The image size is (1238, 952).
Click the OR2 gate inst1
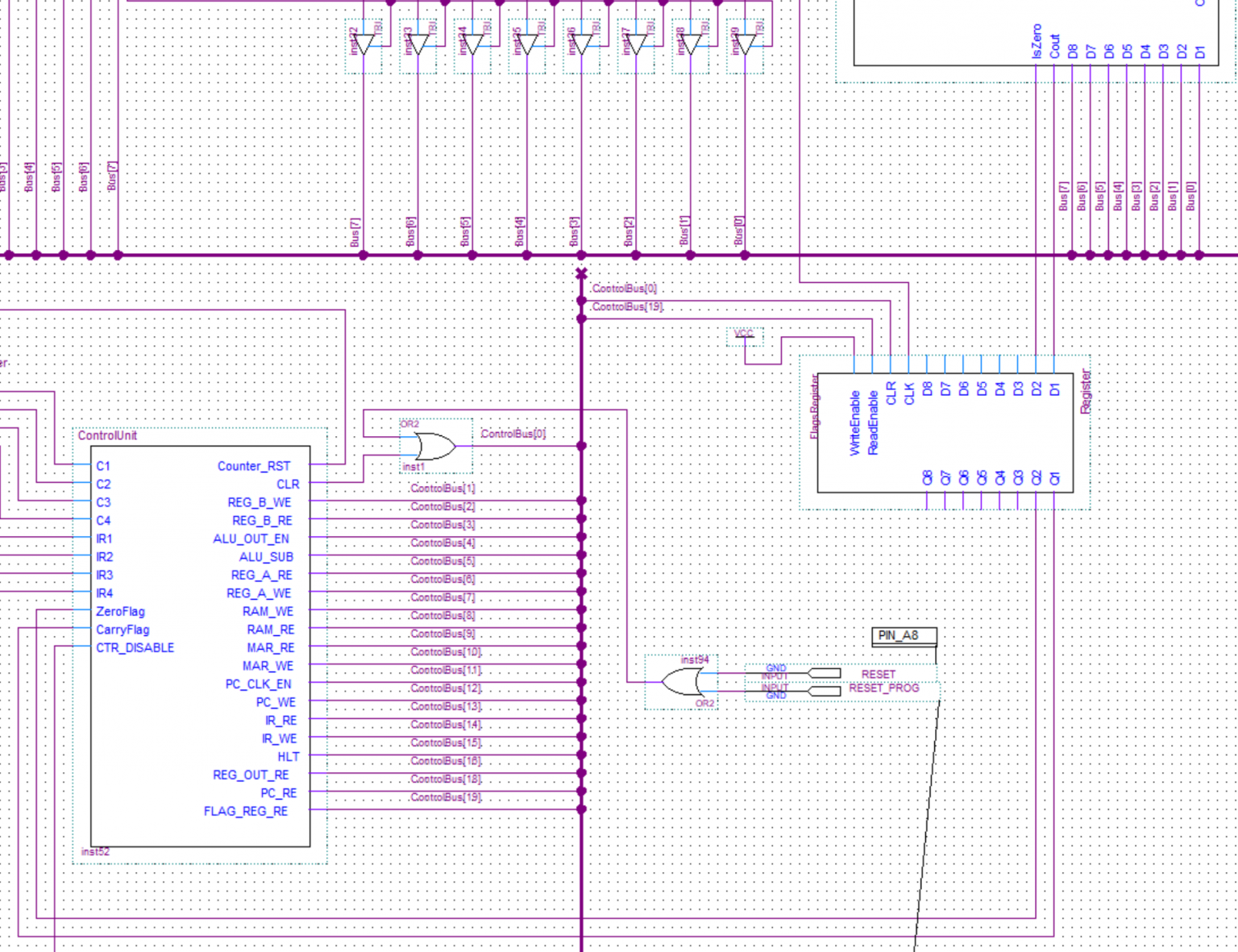click(431, 444)
